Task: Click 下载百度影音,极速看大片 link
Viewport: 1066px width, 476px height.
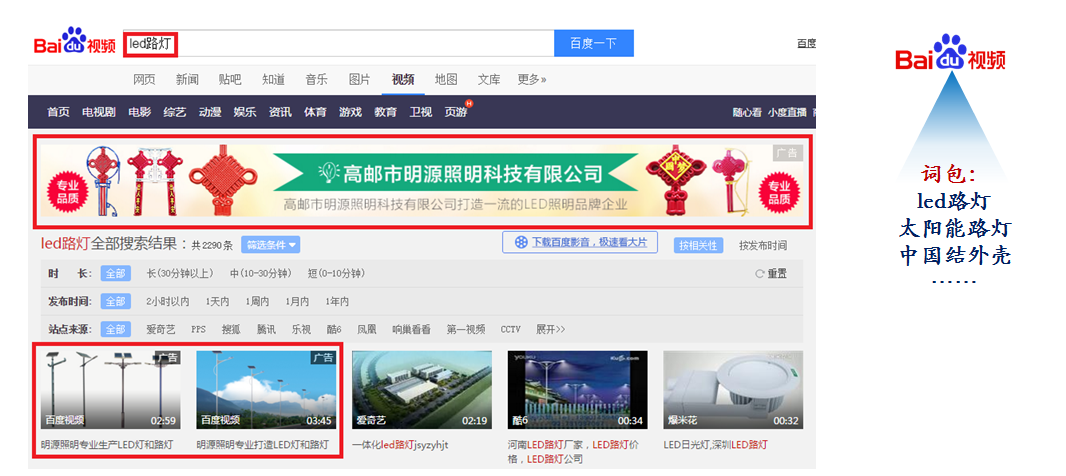Action: [x=589, y=242]
